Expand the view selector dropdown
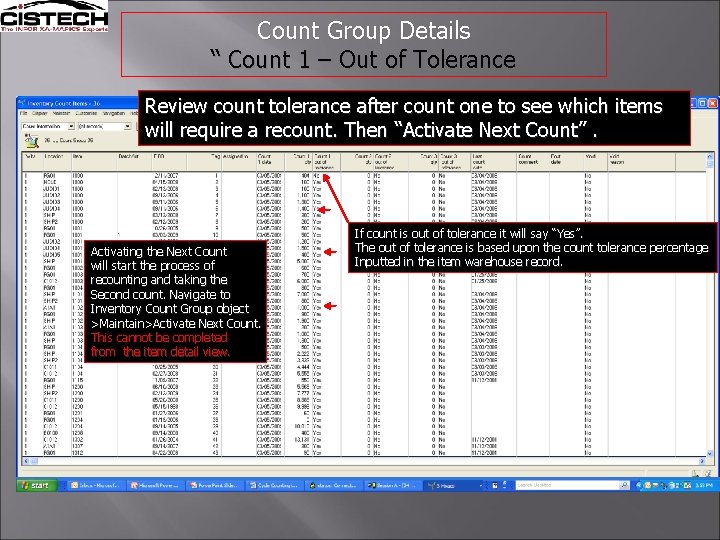720x540 pixels. (71, 126)
